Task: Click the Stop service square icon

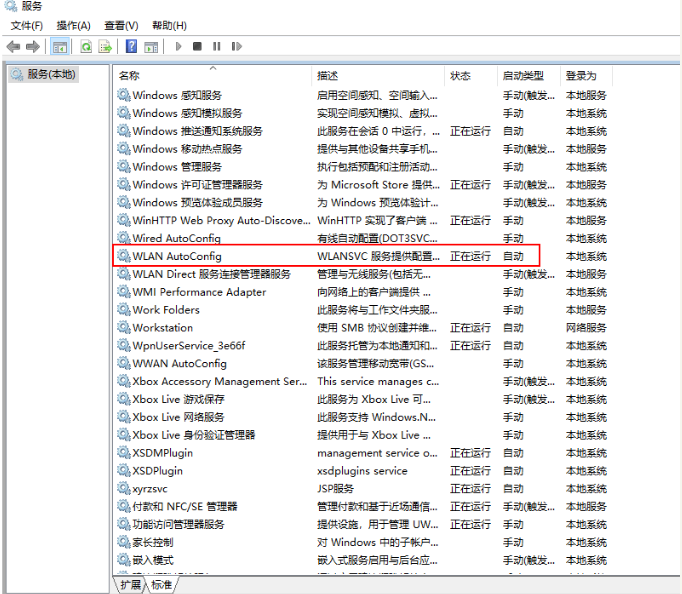Action: pyautogui.click(x=197, y=46)
